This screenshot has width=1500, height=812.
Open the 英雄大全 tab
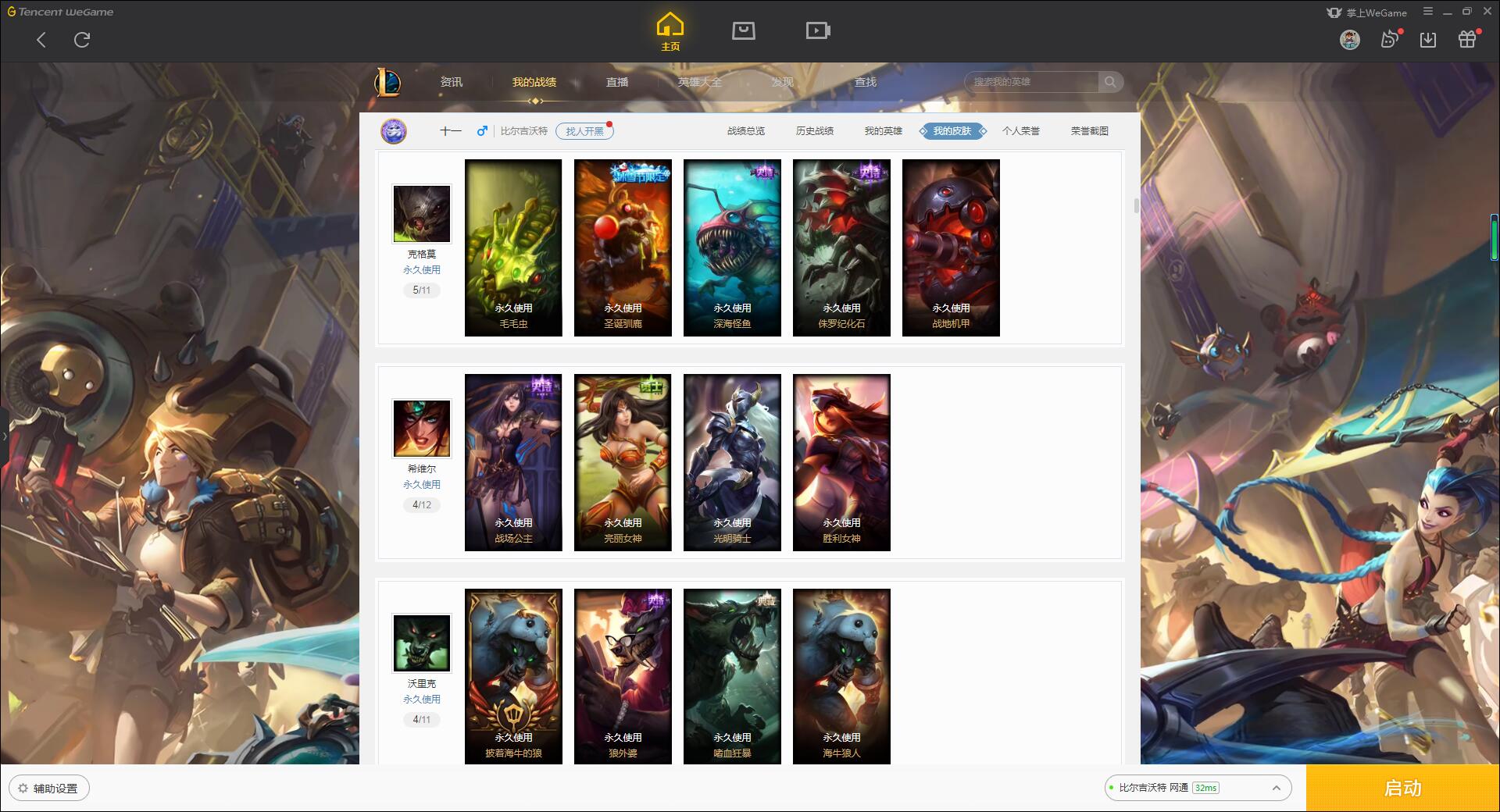[700, 82]
